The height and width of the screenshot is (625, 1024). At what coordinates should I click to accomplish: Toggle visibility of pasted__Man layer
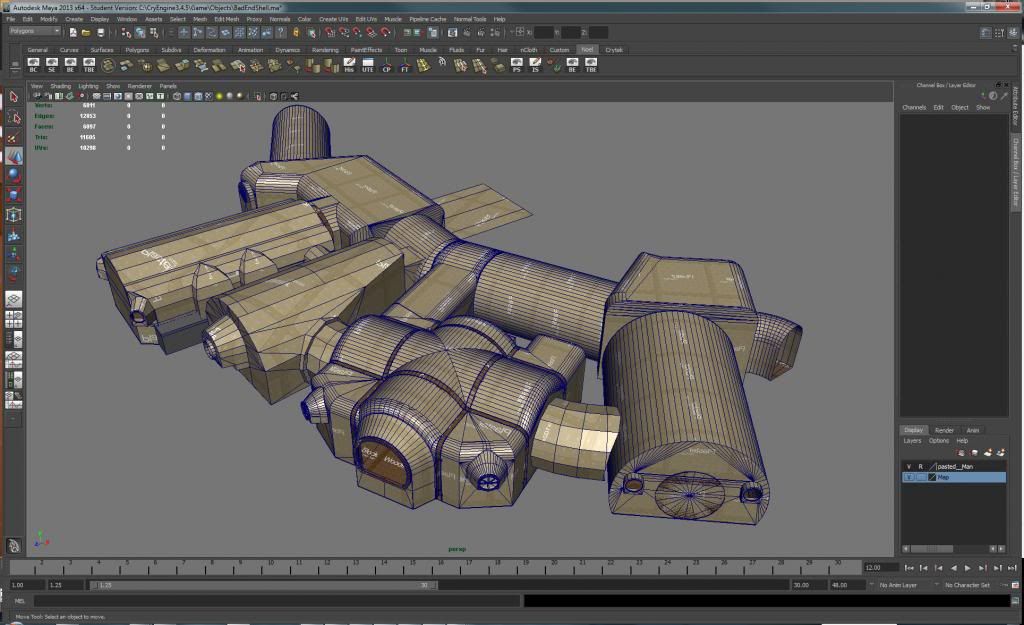coord(909,466)
